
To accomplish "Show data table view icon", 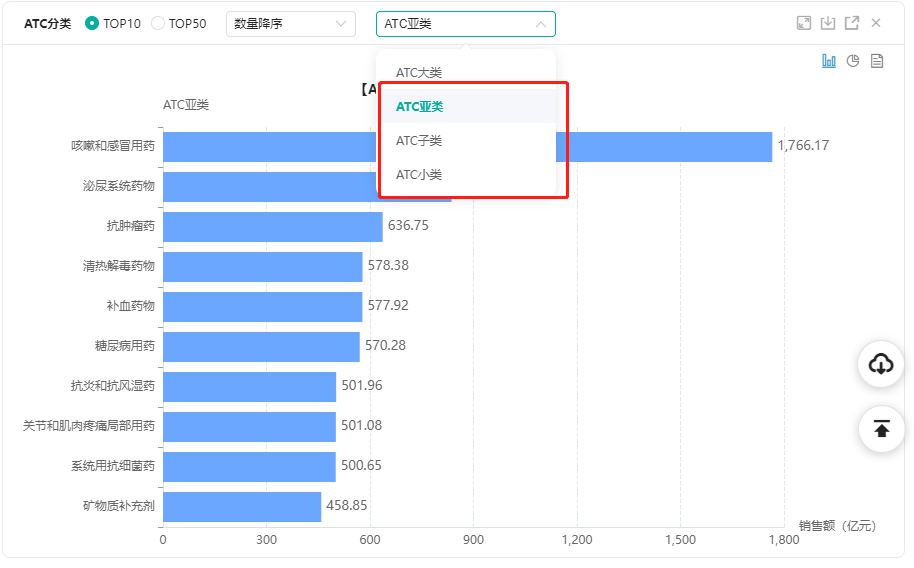I will click(x=877, y=61).
